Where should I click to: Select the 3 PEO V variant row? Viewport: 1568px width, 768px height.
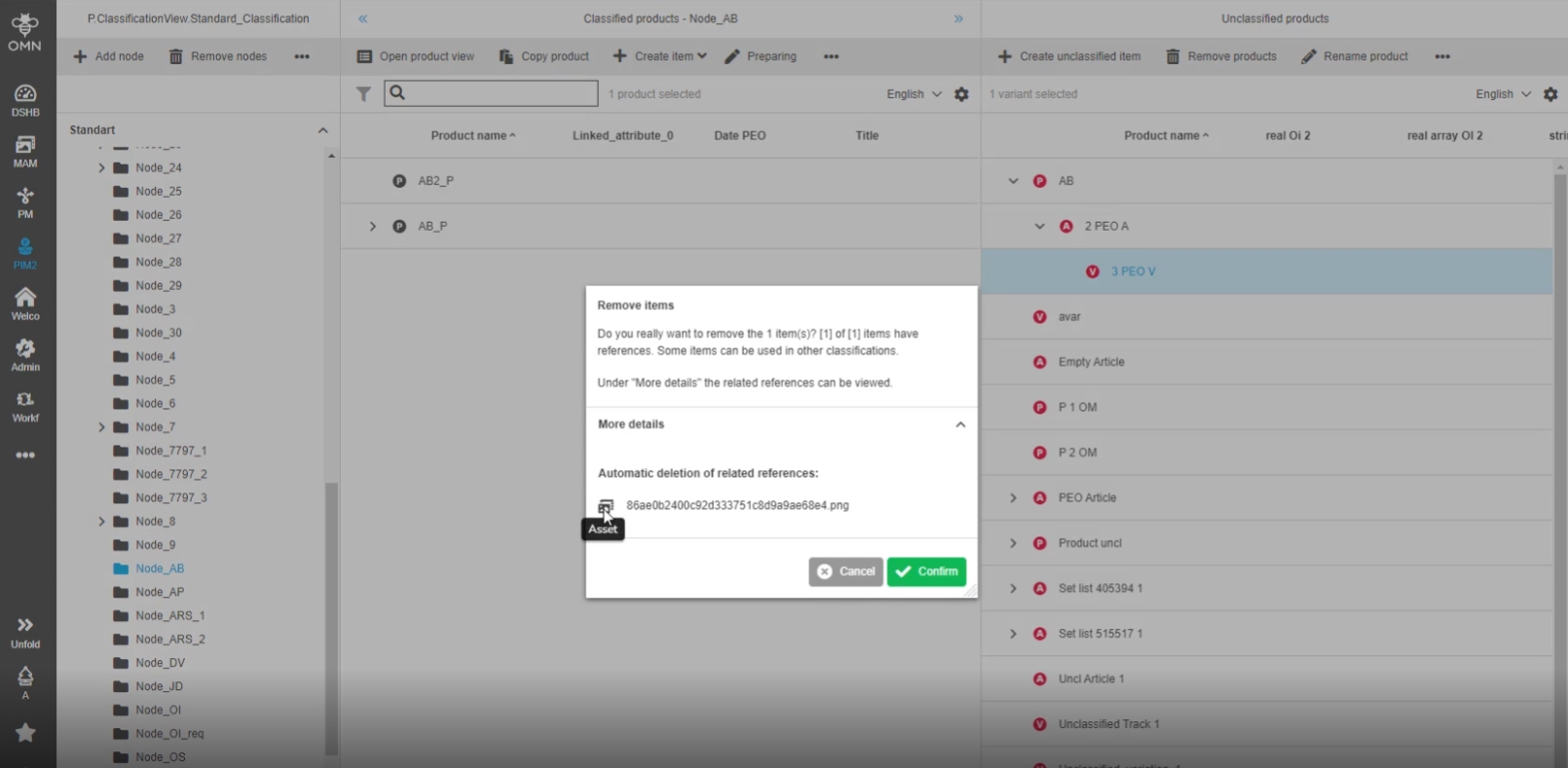tap(1267, 272)
